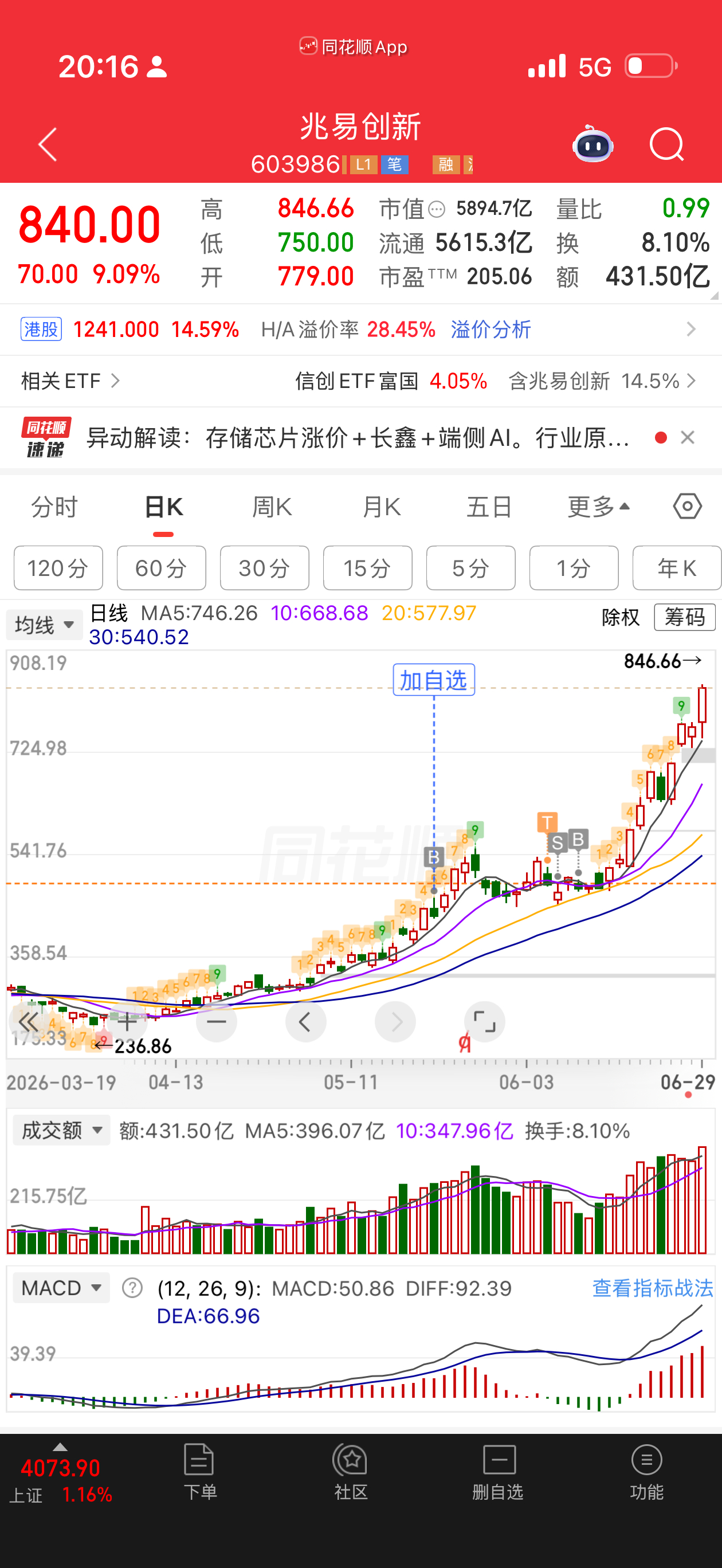This screenshot has width=722, height=1568.
Task: Switch to 日K tab
Action: 163,507
